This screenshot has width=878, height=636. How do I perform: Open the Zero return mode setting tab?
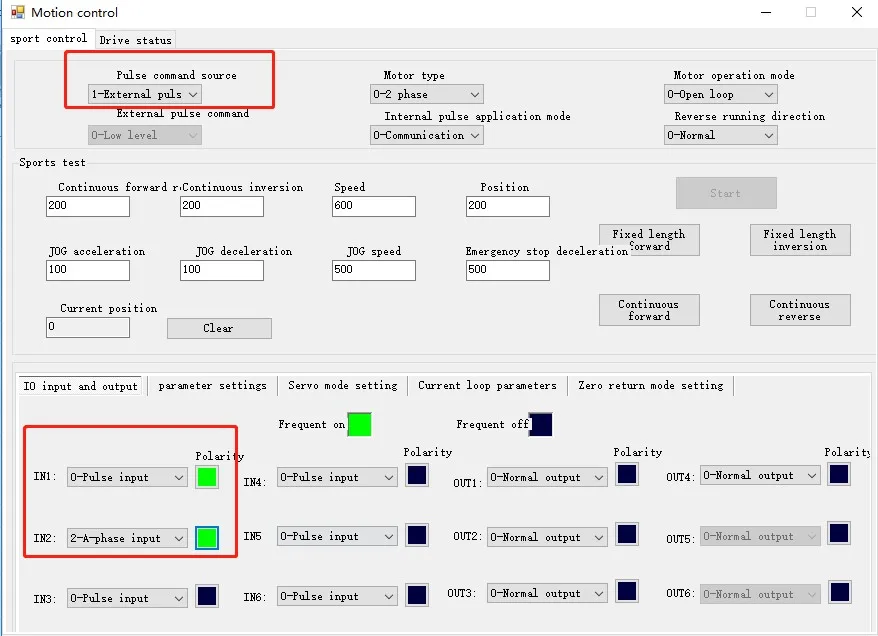point(651,385)
